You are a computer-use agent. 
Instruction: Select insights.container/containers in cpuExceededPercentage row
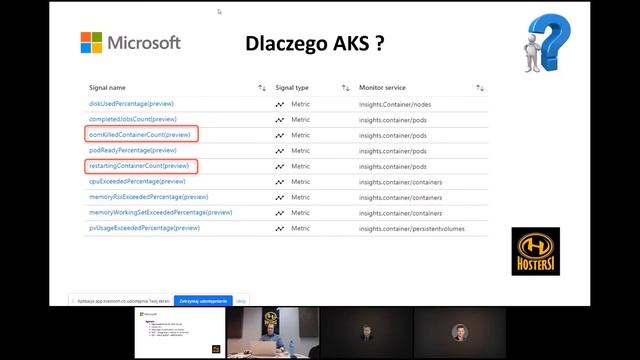[x=400, y=182]
